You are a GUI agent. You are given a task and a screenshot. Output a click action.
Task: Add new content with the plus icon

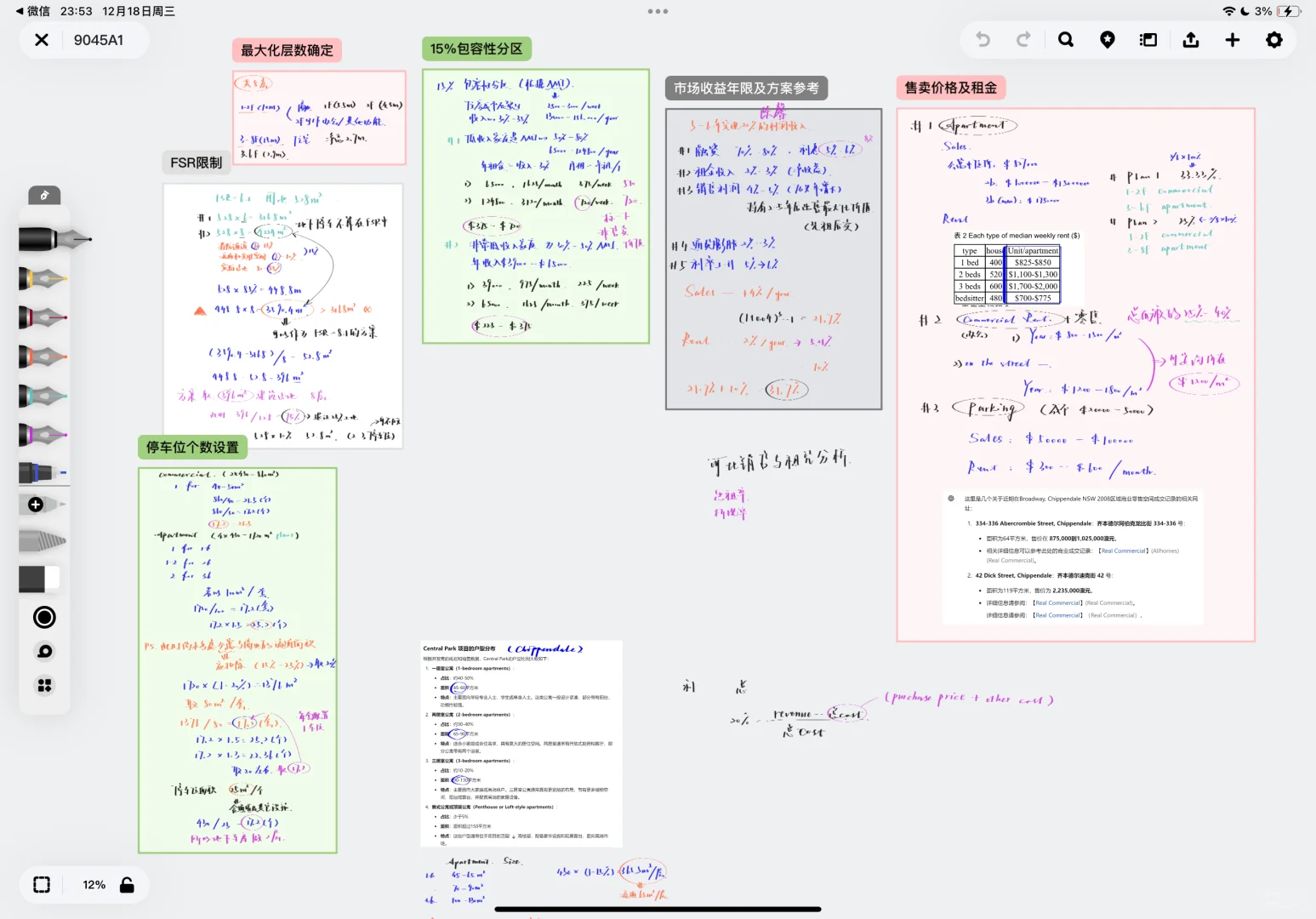1233,40
